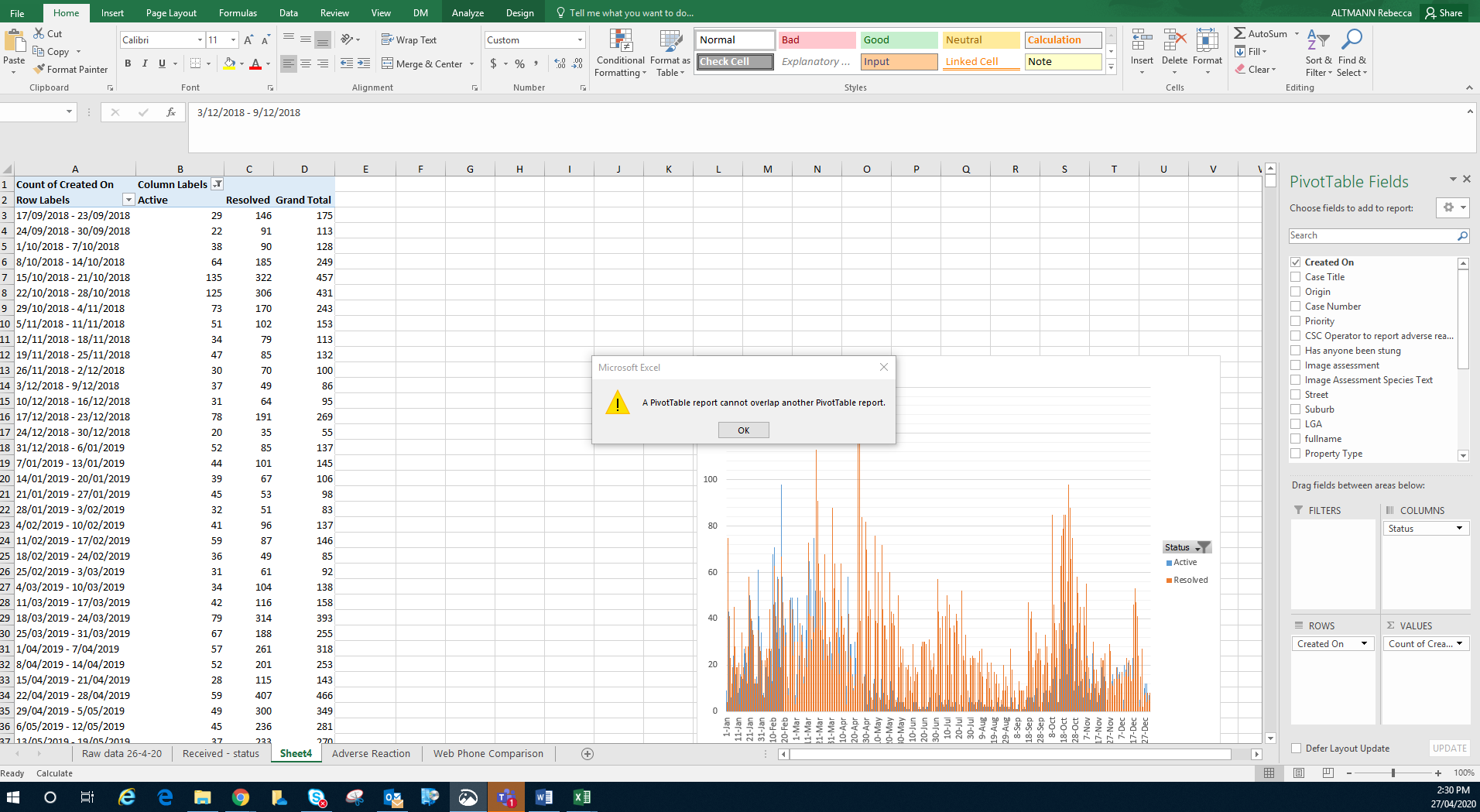Uncheck the Created On field
The height and width of the screenshot is (812, 1480).
(x=1296, y=262)
